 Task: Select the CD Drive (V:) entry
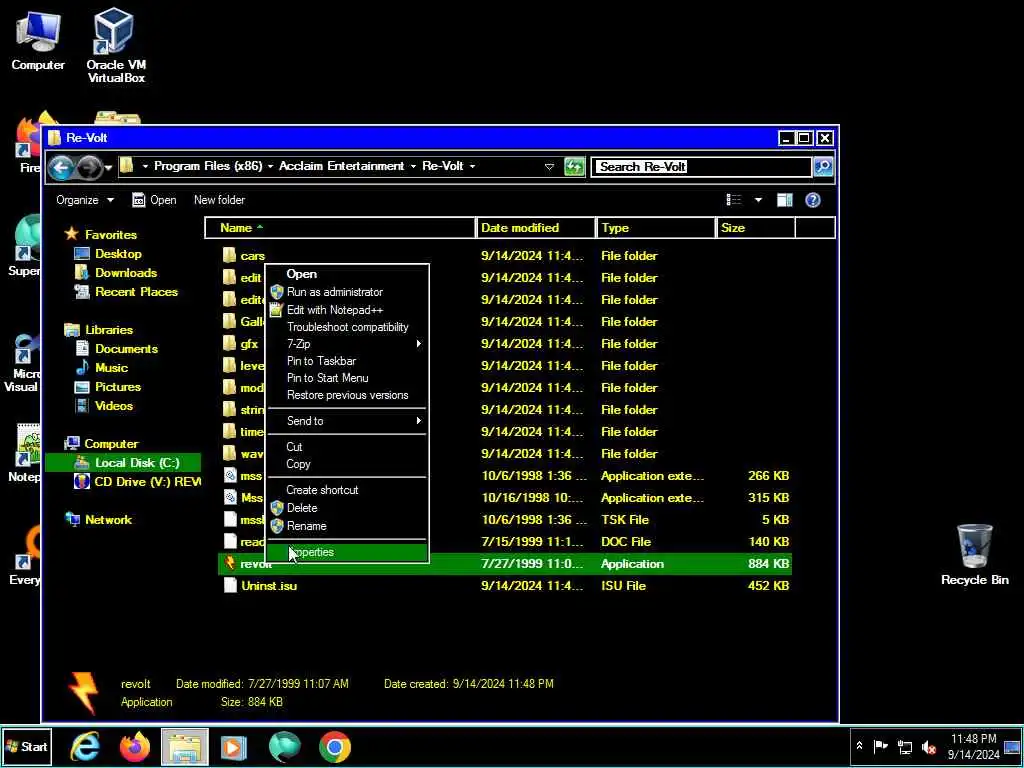point(137,482)
